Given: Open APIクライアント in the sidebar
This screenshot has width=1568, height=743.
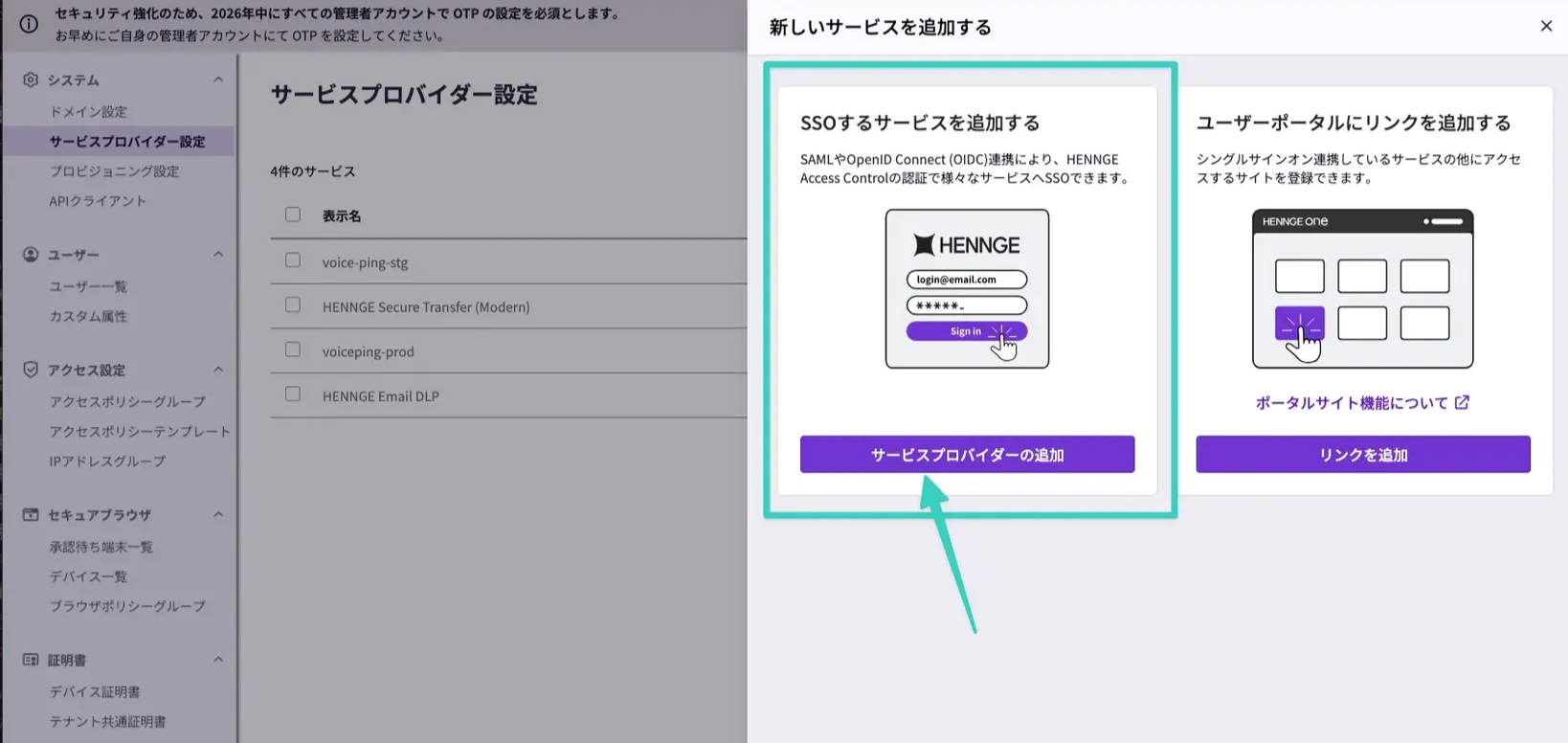Looking at the screenshot, I should 98,201.
